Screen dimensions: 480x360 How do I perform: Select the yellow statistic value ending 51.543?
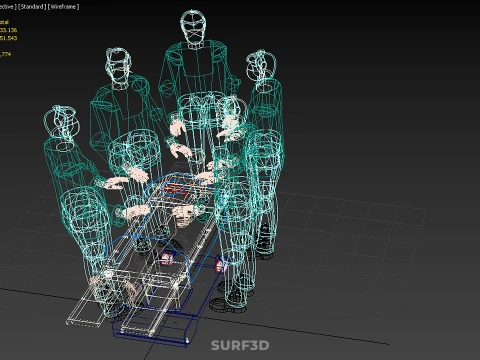tap(8, 38)
